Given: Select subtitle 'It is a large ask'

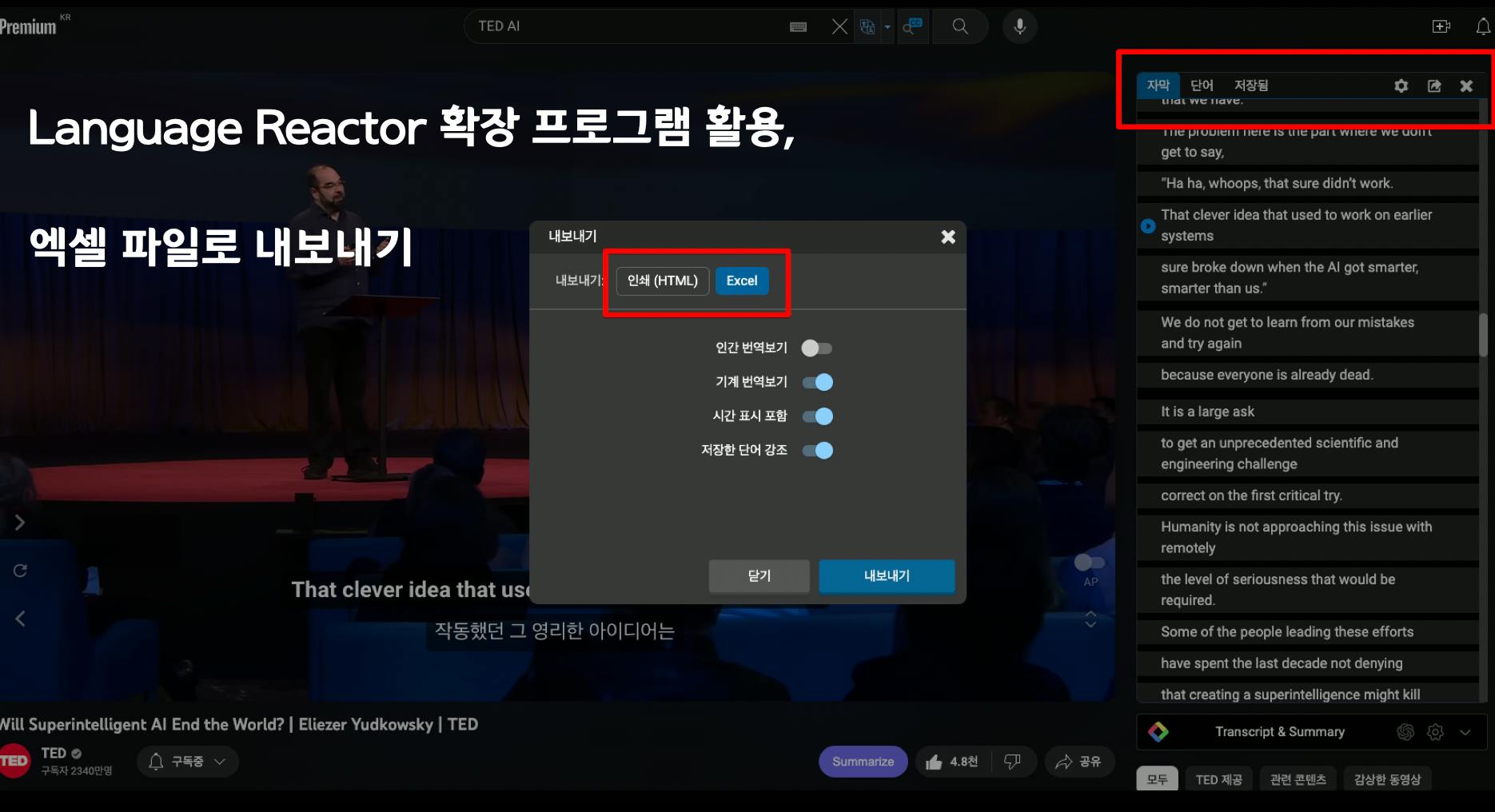Looking at the screenshot, I should coord(1308,412).
